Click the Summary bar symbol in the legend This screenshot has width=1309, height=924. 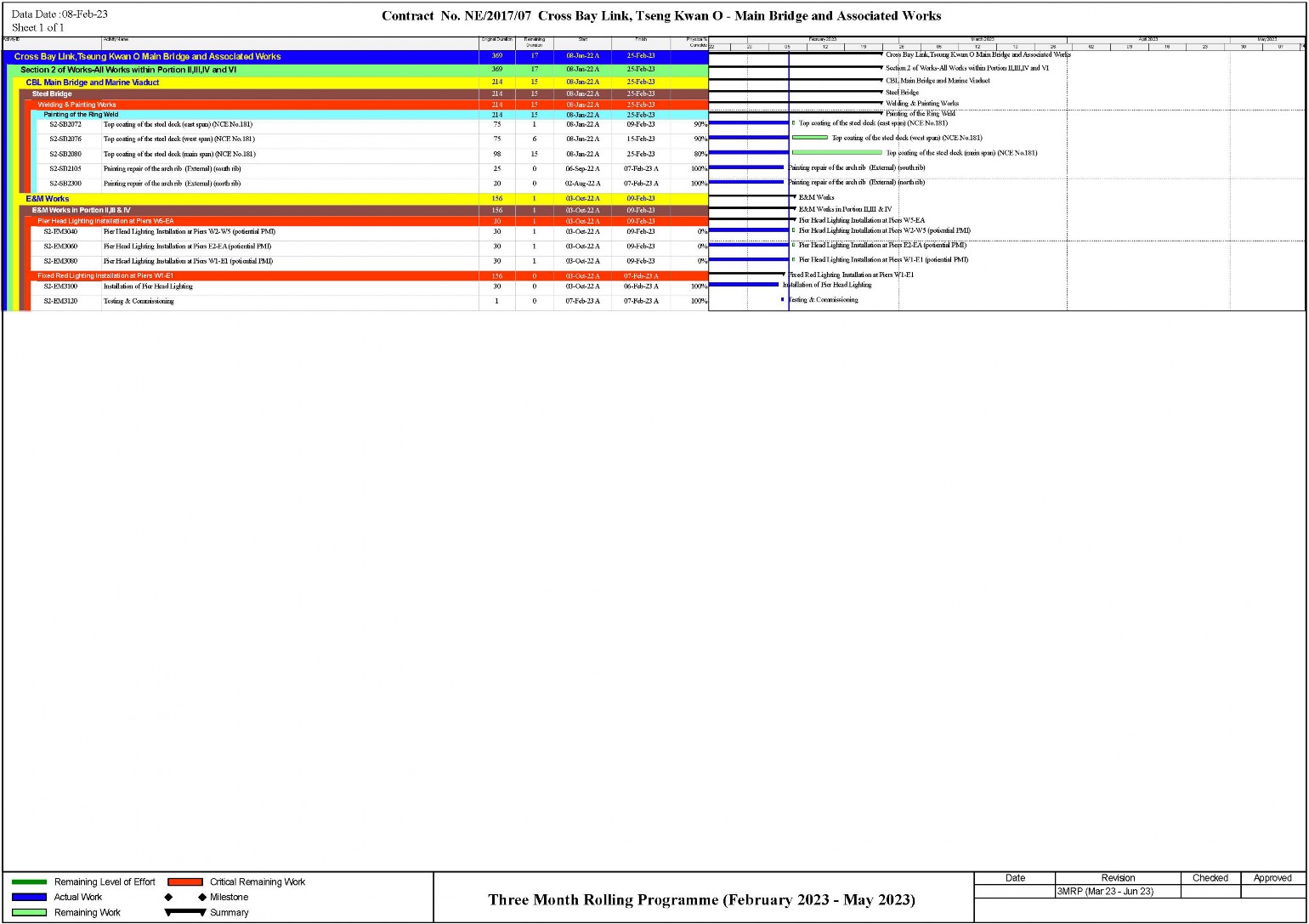click(x=185, y=912)
